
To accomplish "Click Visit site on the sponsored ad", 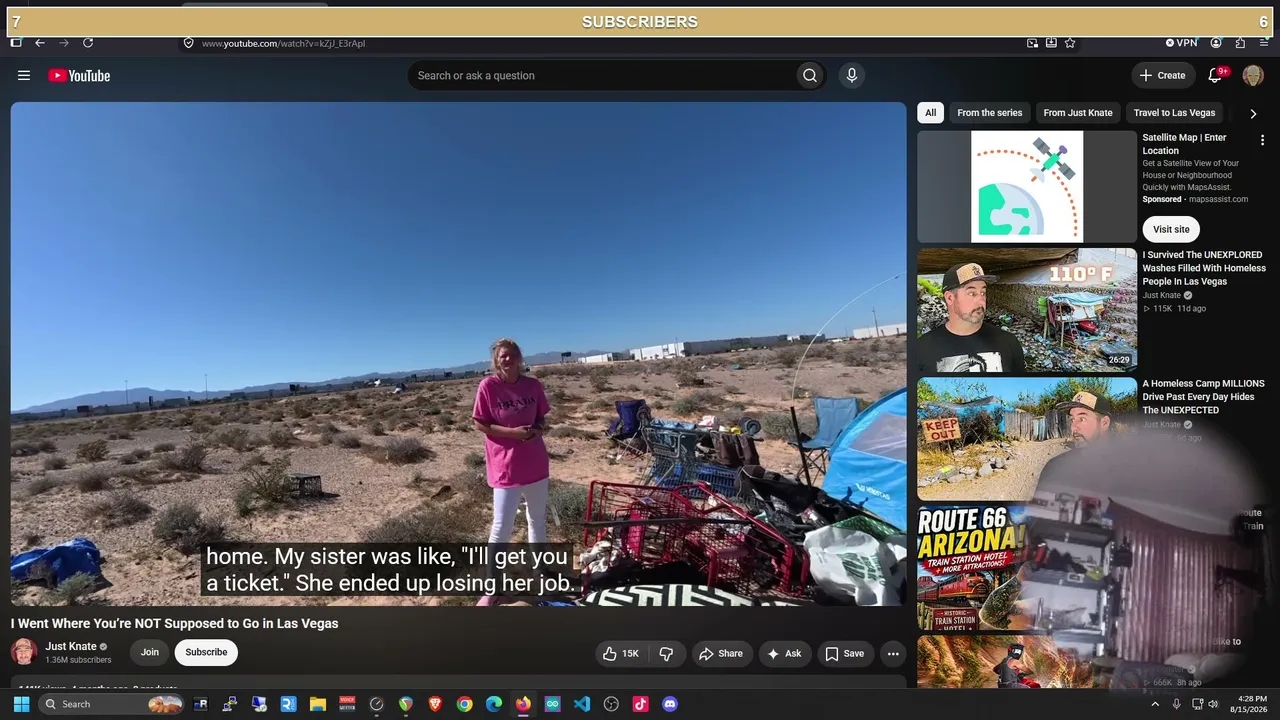I will coord(1171,229).
